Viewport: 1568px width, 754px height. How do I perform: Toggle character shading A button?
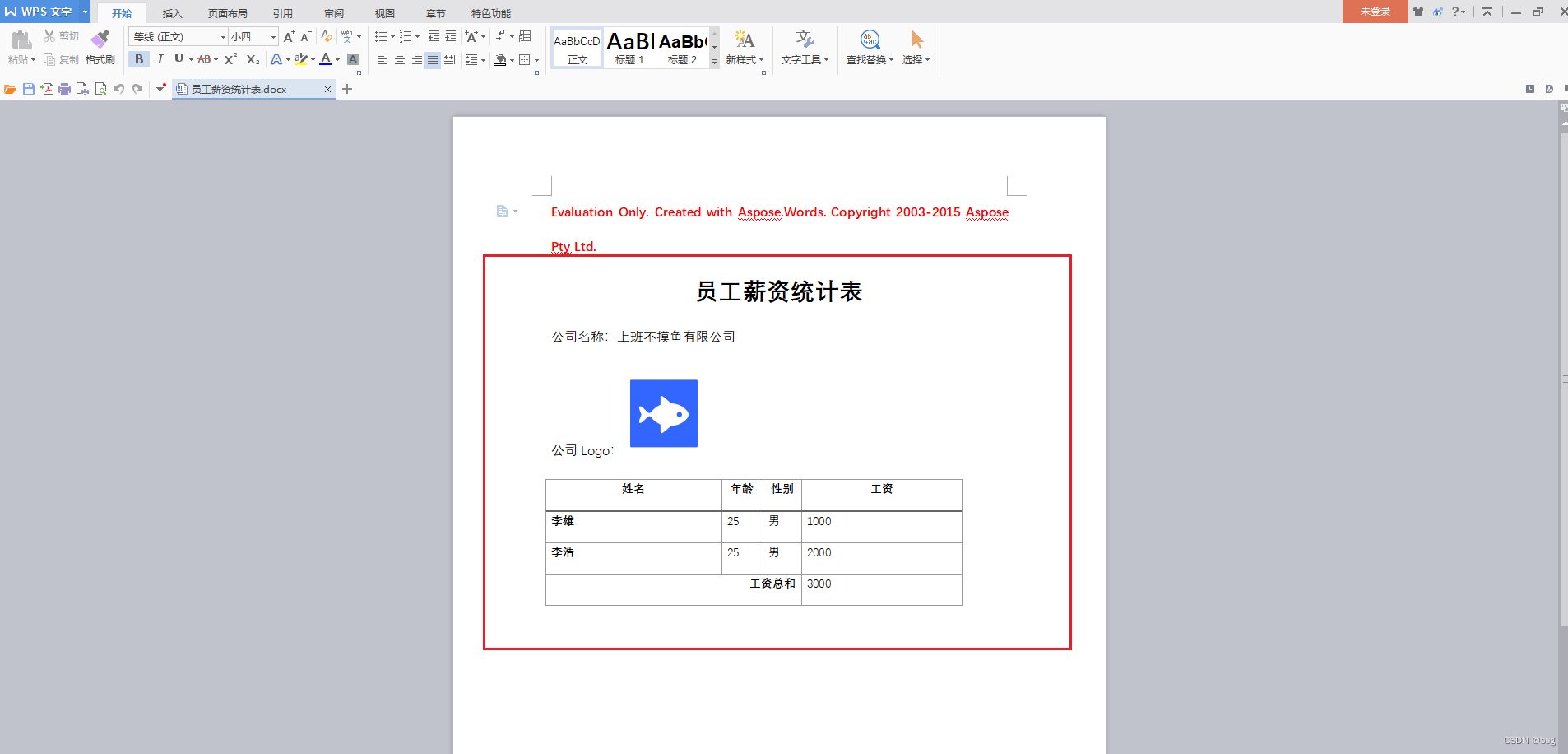[353, 59]
